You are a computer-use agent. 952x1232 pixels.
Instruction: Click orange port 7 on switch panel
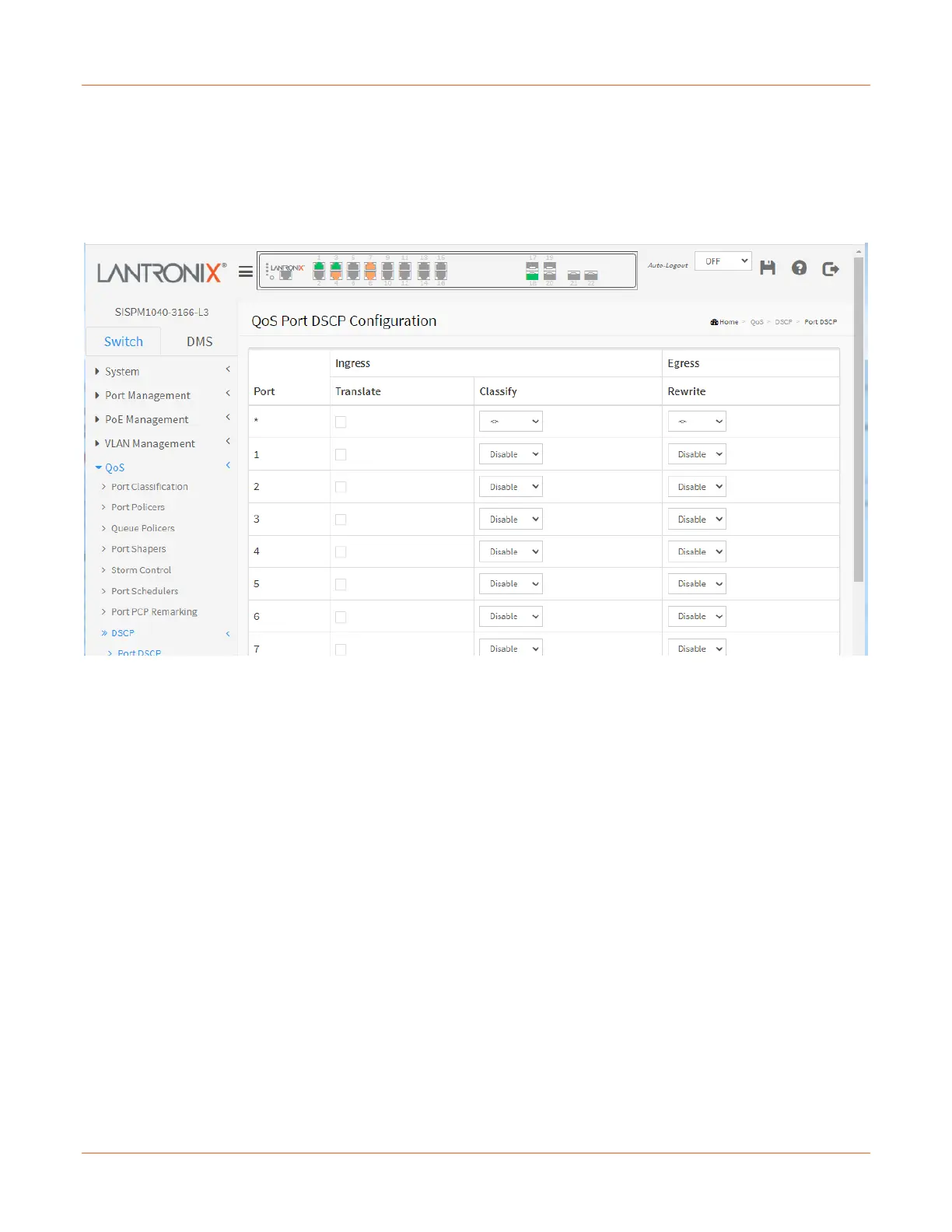coord(370,267)
